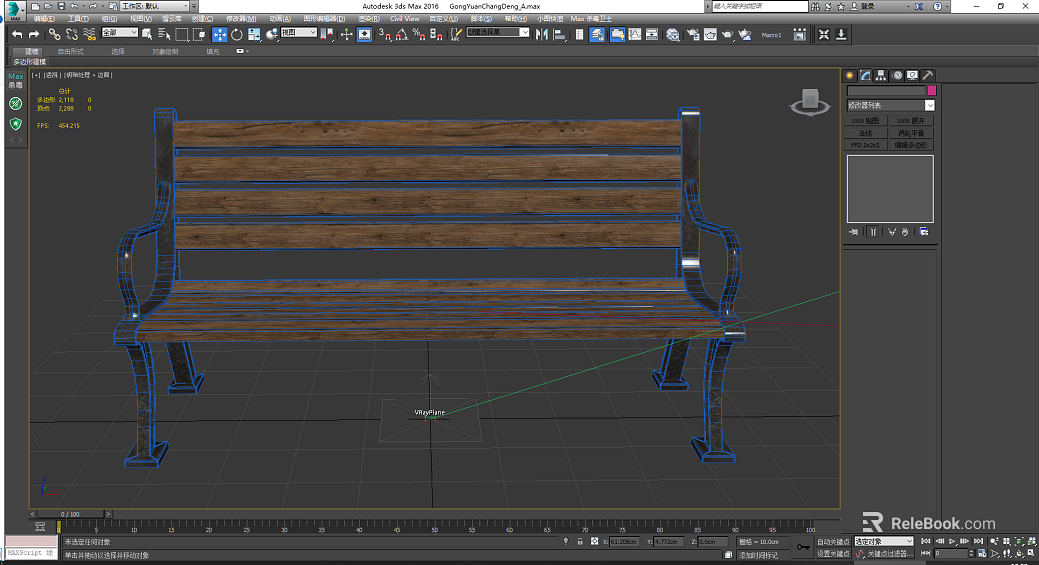Switch to the 对象绘制 ribbon tab
The width and height of the screenshot is (1039, 565).
coord(165,51)
